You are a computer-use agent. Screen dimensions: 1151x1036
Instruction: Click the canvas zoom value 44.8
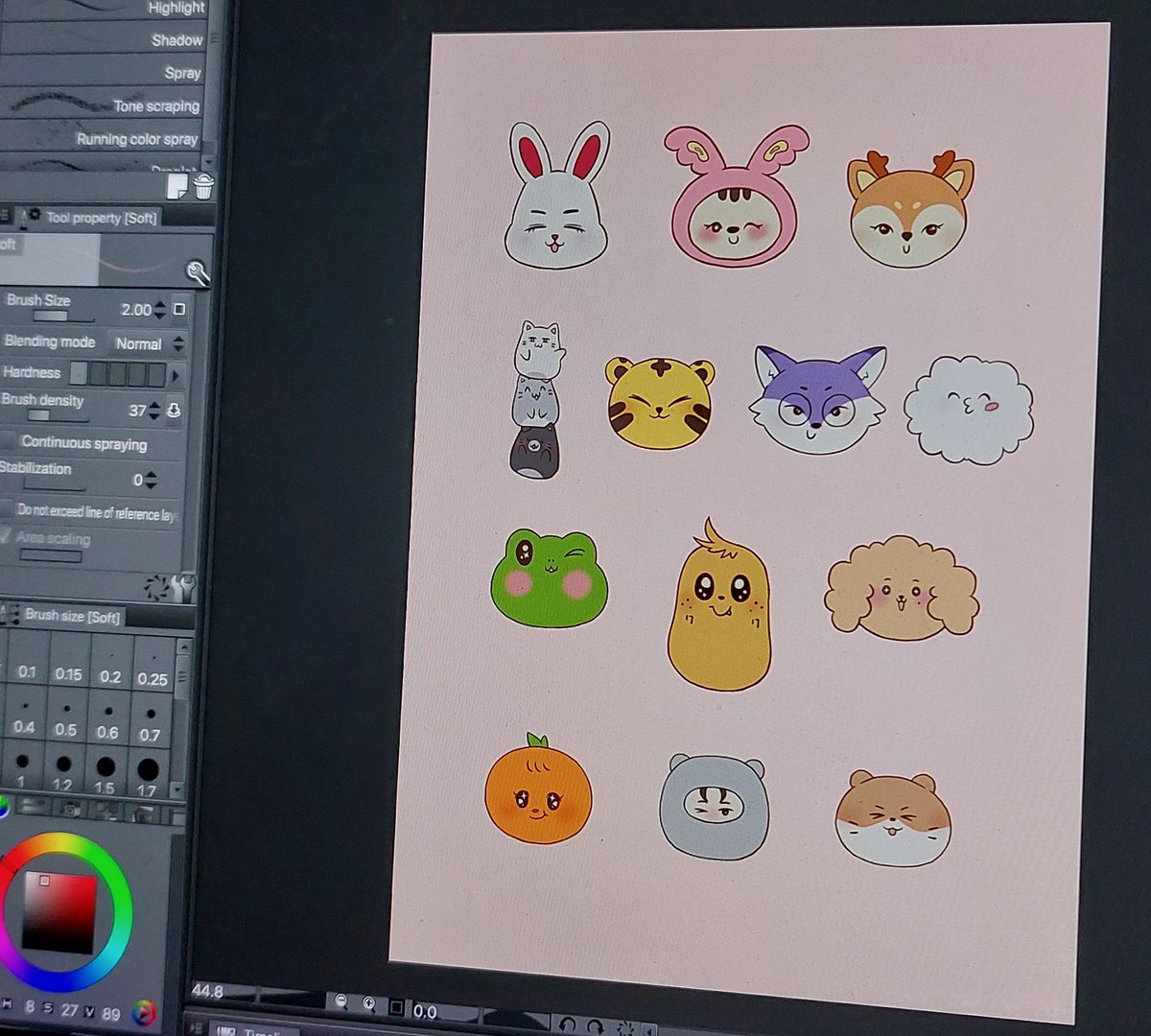click(x=209, y=991)
